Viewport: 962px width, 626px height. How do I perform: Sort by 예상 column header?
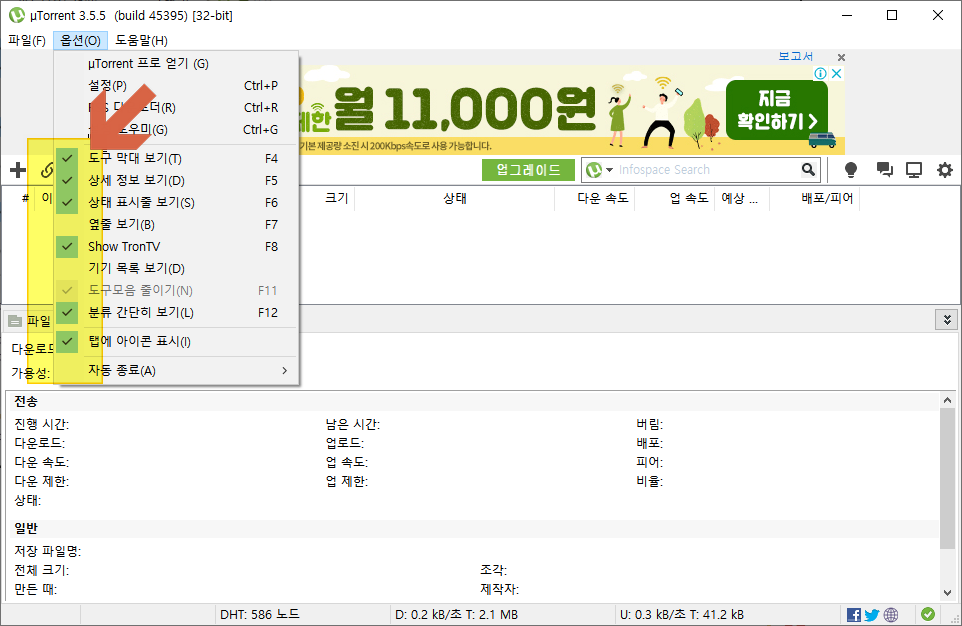pyautogui.click(x=739, y=198)
